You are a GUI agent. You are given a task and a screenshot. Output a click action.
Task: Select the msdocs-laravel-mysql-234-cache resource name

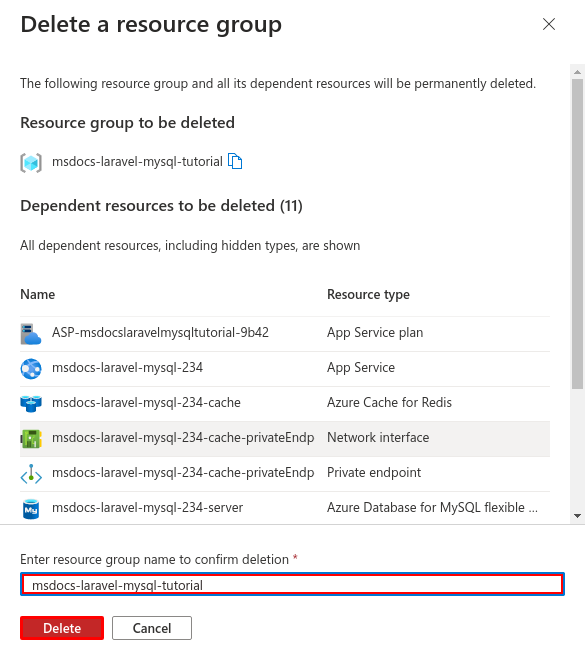pos(146,402)
